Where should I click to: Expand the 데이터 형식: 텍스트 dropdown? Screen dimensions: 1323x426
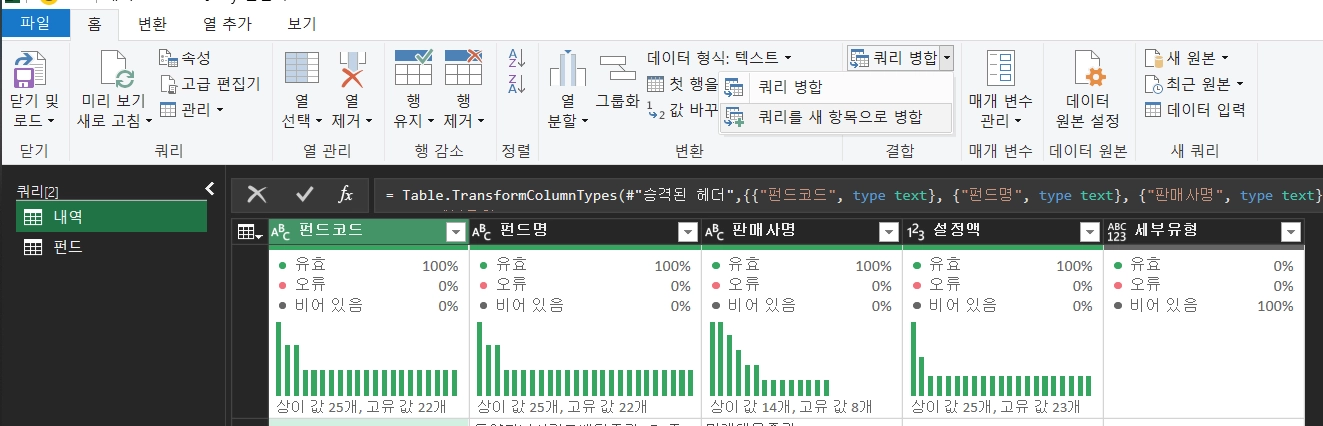tap(788, 58)
